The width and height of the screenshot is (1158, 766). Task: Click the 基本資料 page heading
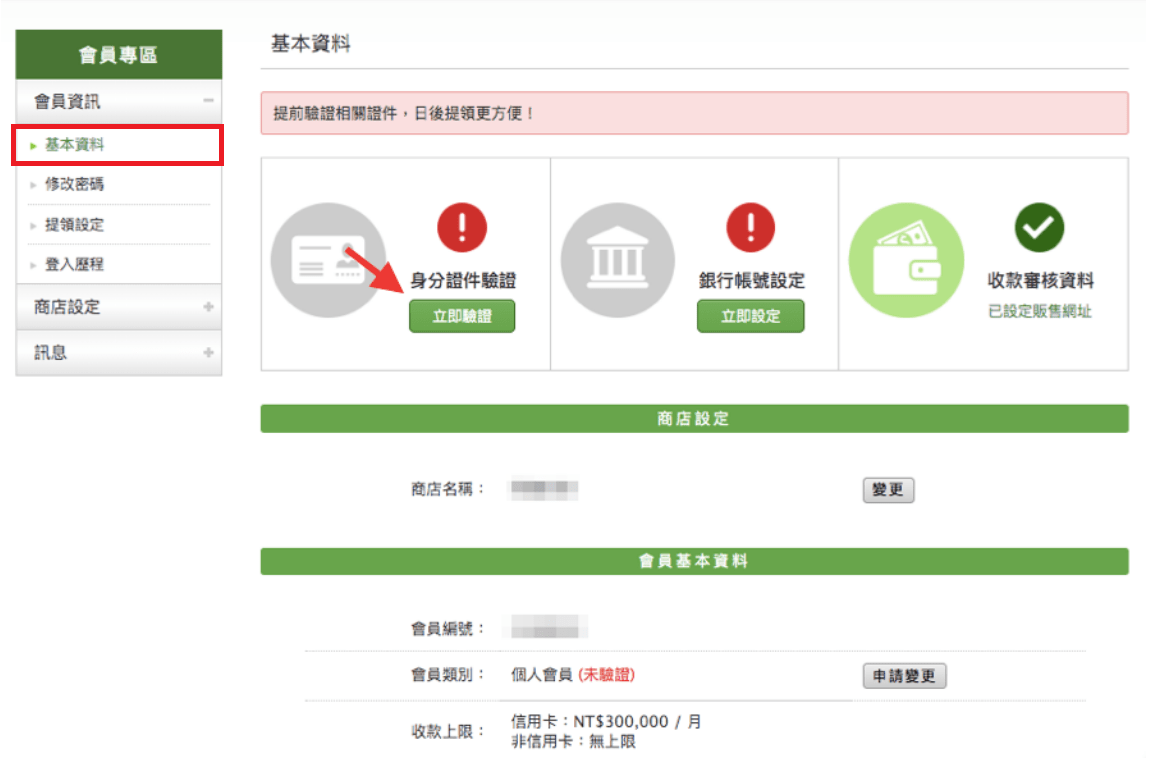311,44
